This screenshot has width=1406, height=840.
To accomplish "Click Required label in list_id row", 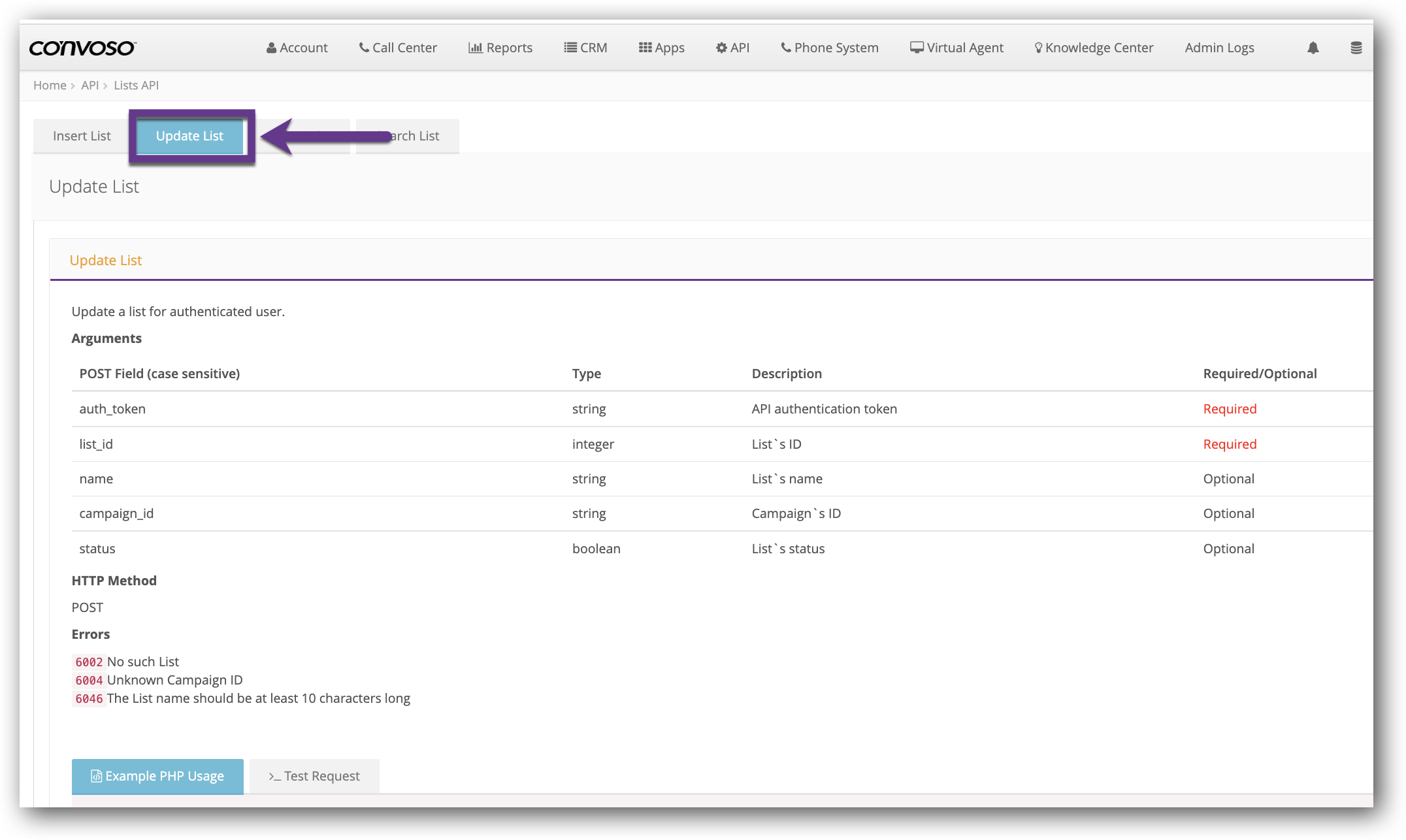I will click(1230, 444).
